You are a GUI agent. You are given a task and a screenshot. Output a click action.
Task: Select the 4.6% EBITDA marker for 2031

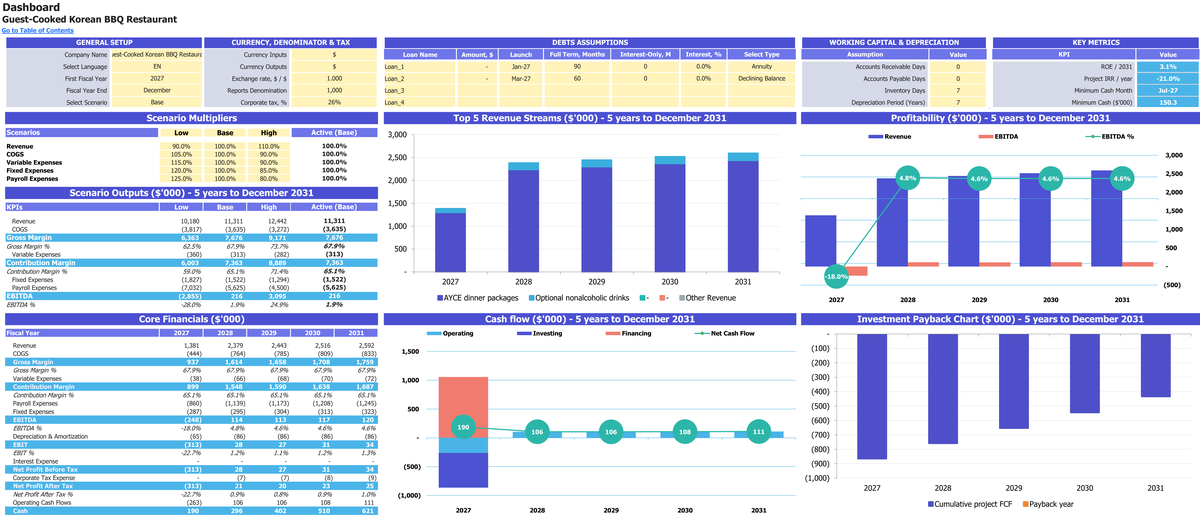point(1121,179)
